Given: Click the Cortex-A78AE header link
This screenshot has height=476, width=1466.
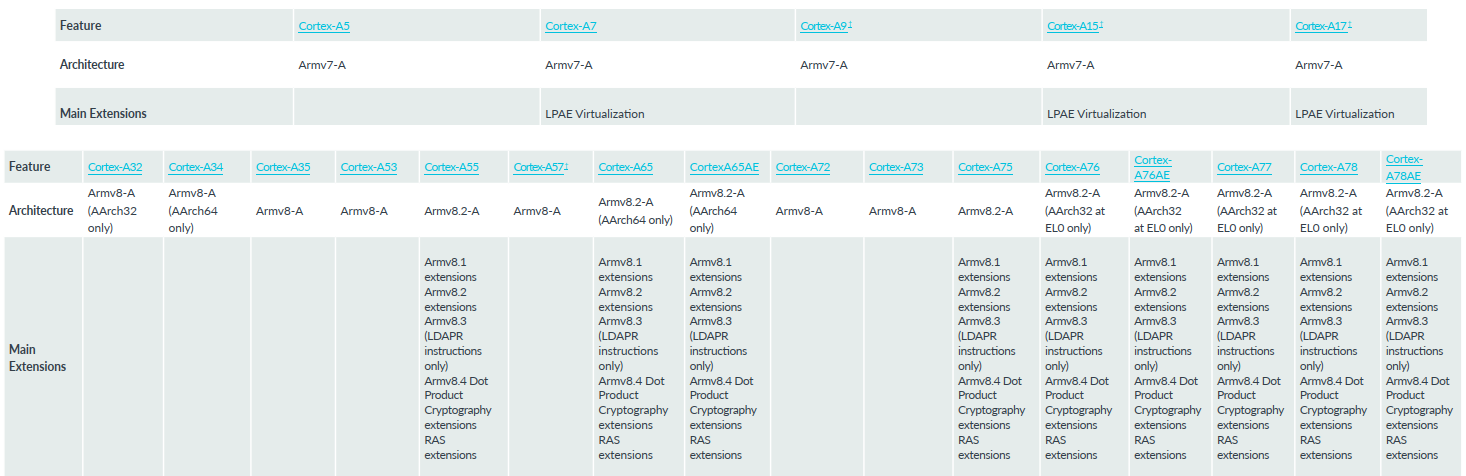Looking at the screenshot, I should [x=1405, y=167].
